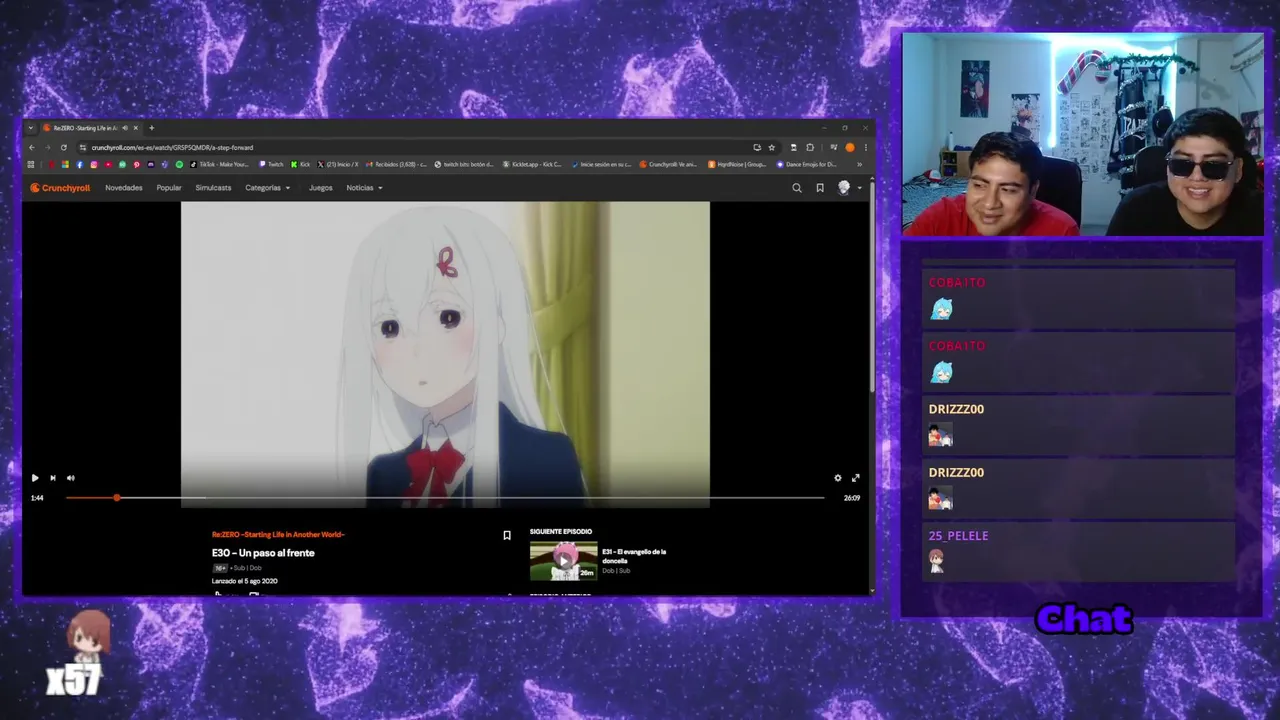Open Discord bookmark icon
Viewport: 1280px width, 720px height.
click(151, 164)
